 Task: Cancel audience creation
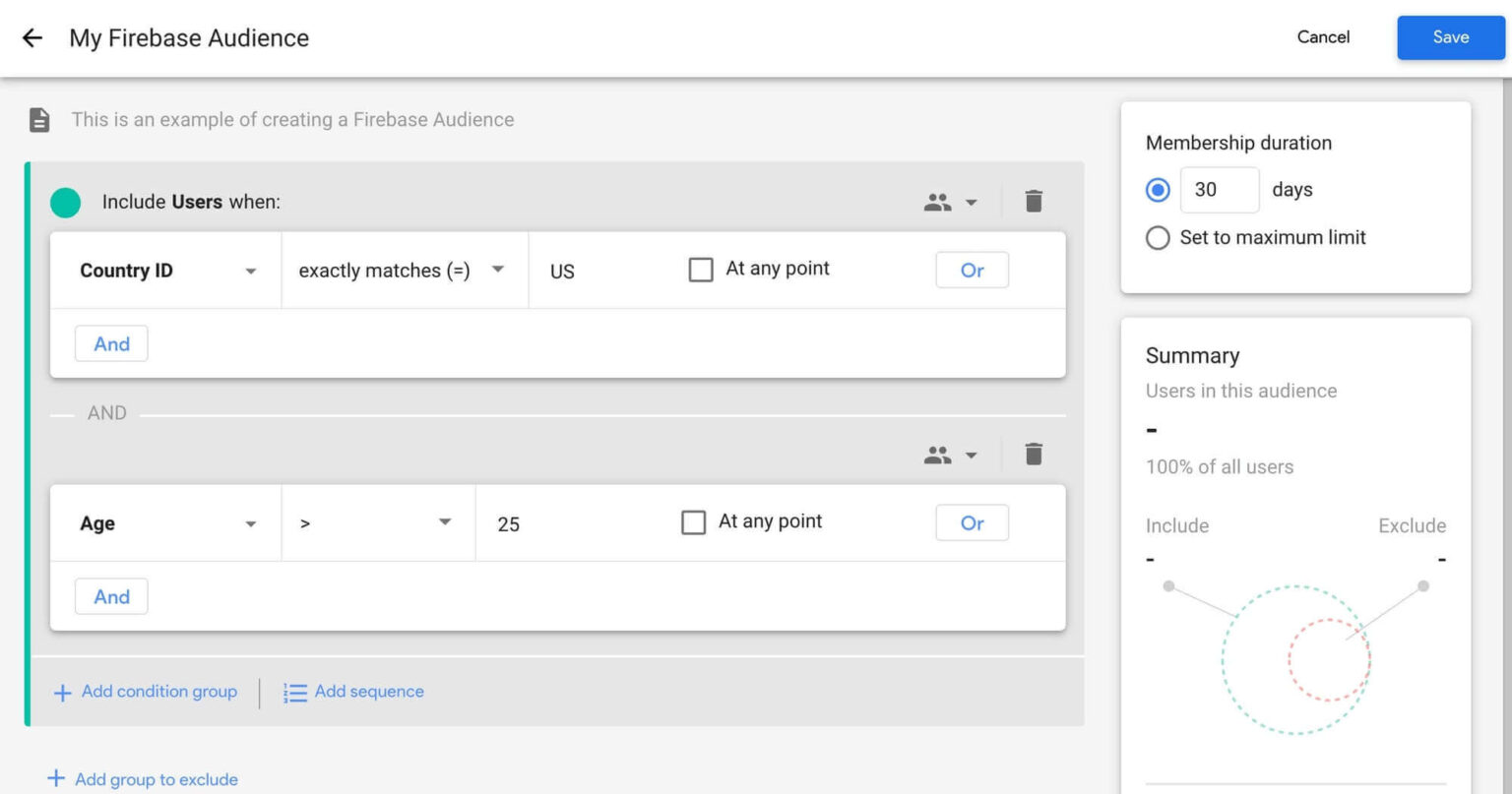[1323, 36]
